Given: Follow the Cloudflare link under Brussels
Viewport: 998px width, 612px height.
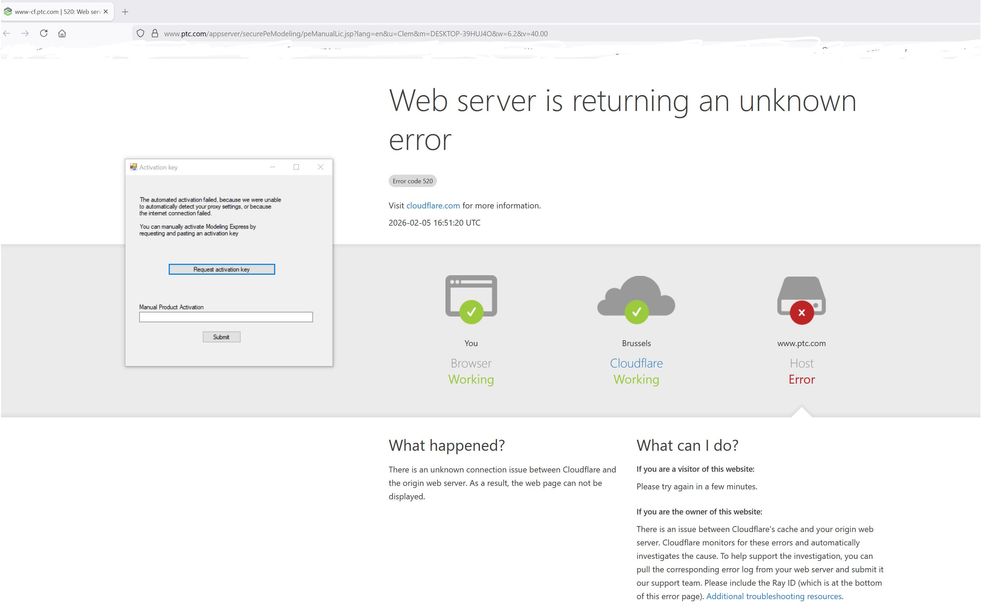Looking at the screenshot, I should point(636,363).
